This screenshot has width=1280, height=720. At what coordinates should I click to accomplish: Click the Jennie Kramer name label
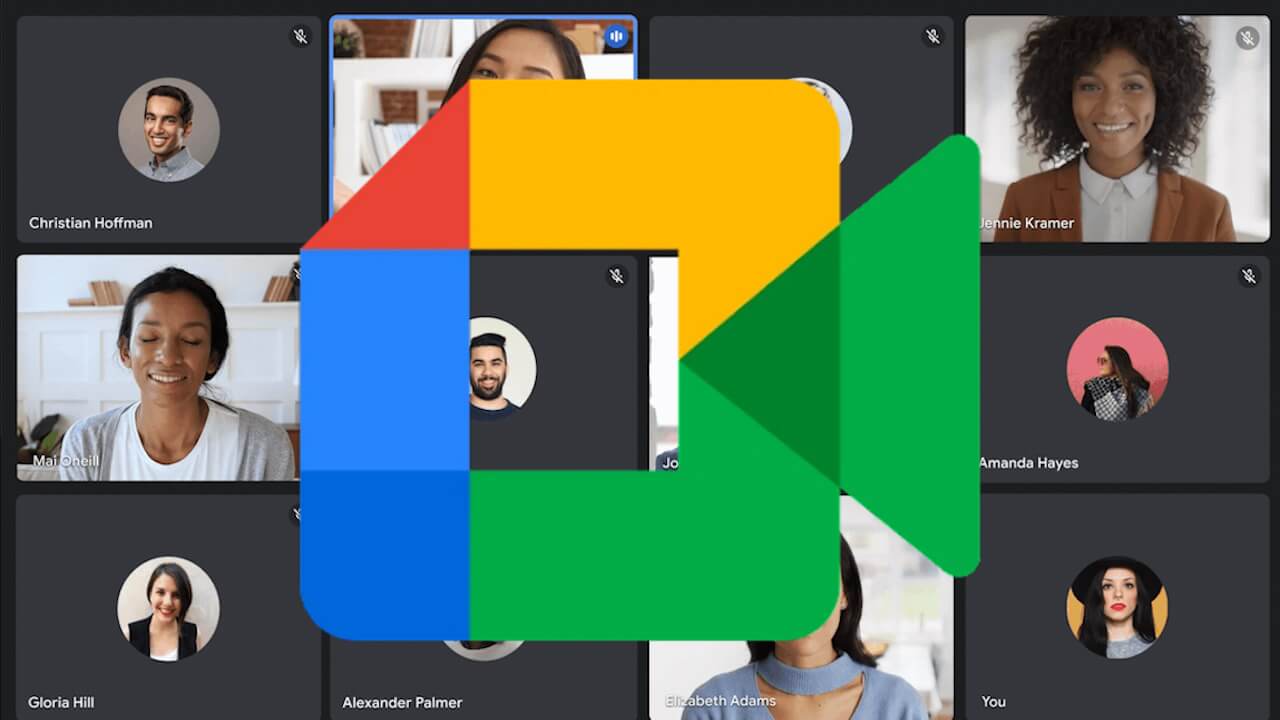click(x=1025, y=223)
